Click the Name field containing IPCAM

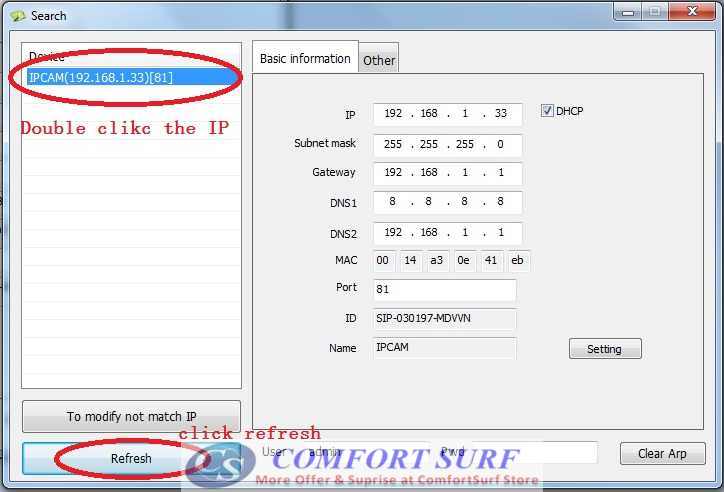pos(444,348)
